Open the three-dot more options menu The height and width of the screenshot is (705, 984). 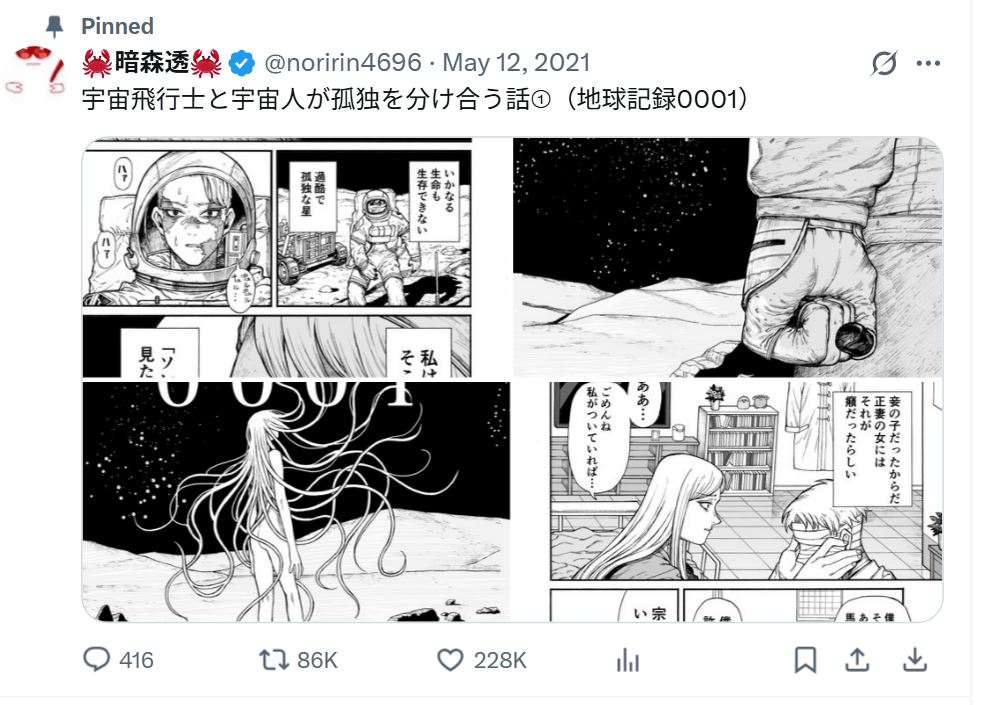click(928, 63)
